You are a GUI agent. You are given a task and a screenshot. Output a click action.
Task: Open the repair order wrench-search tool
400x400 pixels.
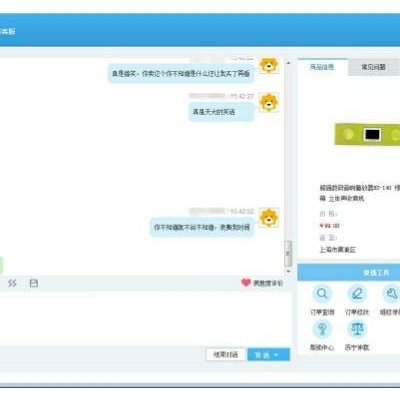click(x=391, y=294)
